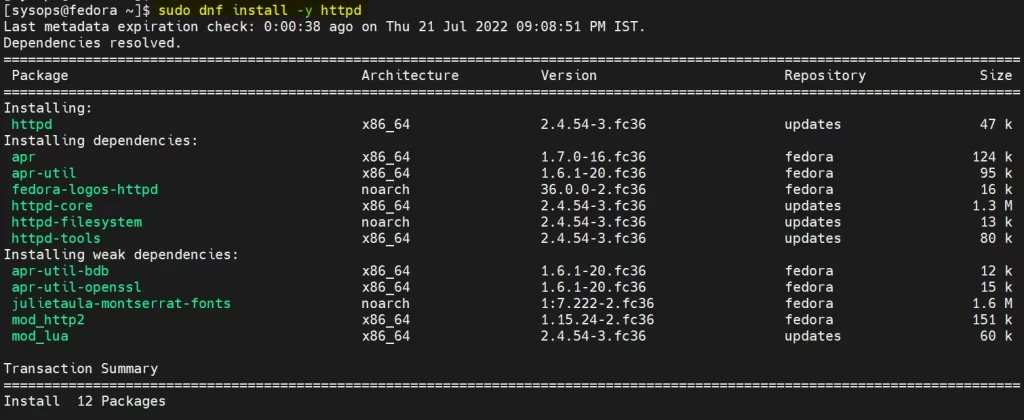Viewport: 1024px width, 420px height.
Task: Click the Transaction Summary heading
Action: 81,368
